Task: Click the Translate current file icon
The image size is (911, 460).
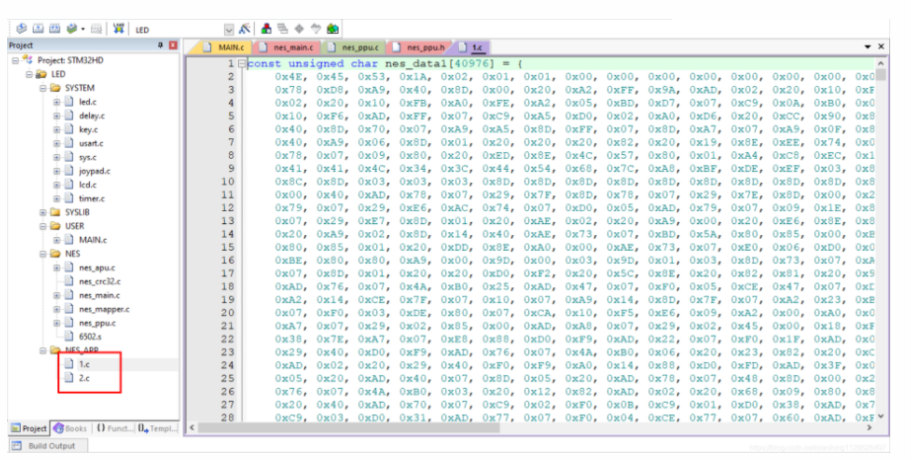Action: click(21, 28)
